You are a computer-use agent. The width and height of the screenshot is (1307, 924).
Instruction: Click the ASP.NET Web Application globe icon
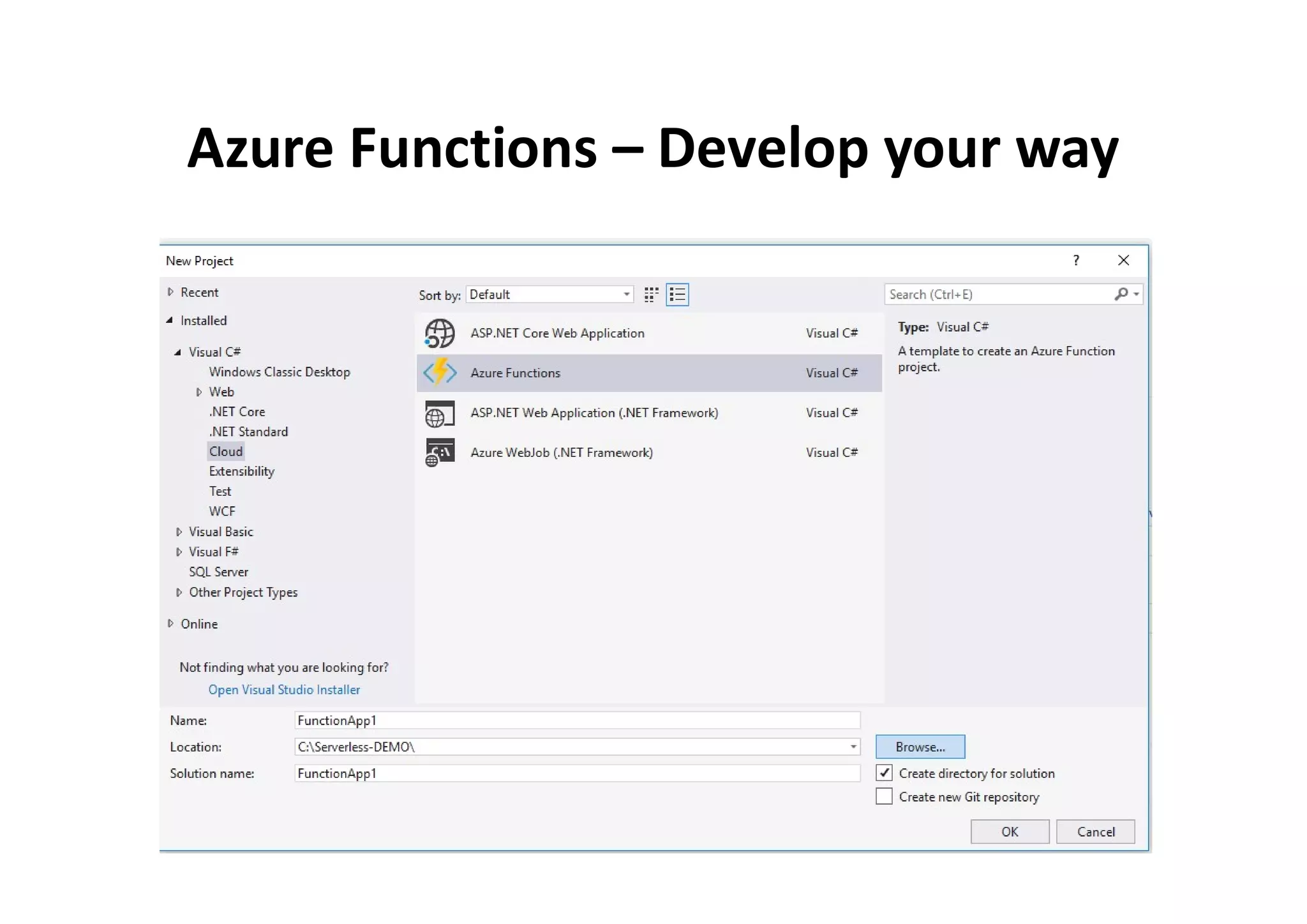pos(440,414)
